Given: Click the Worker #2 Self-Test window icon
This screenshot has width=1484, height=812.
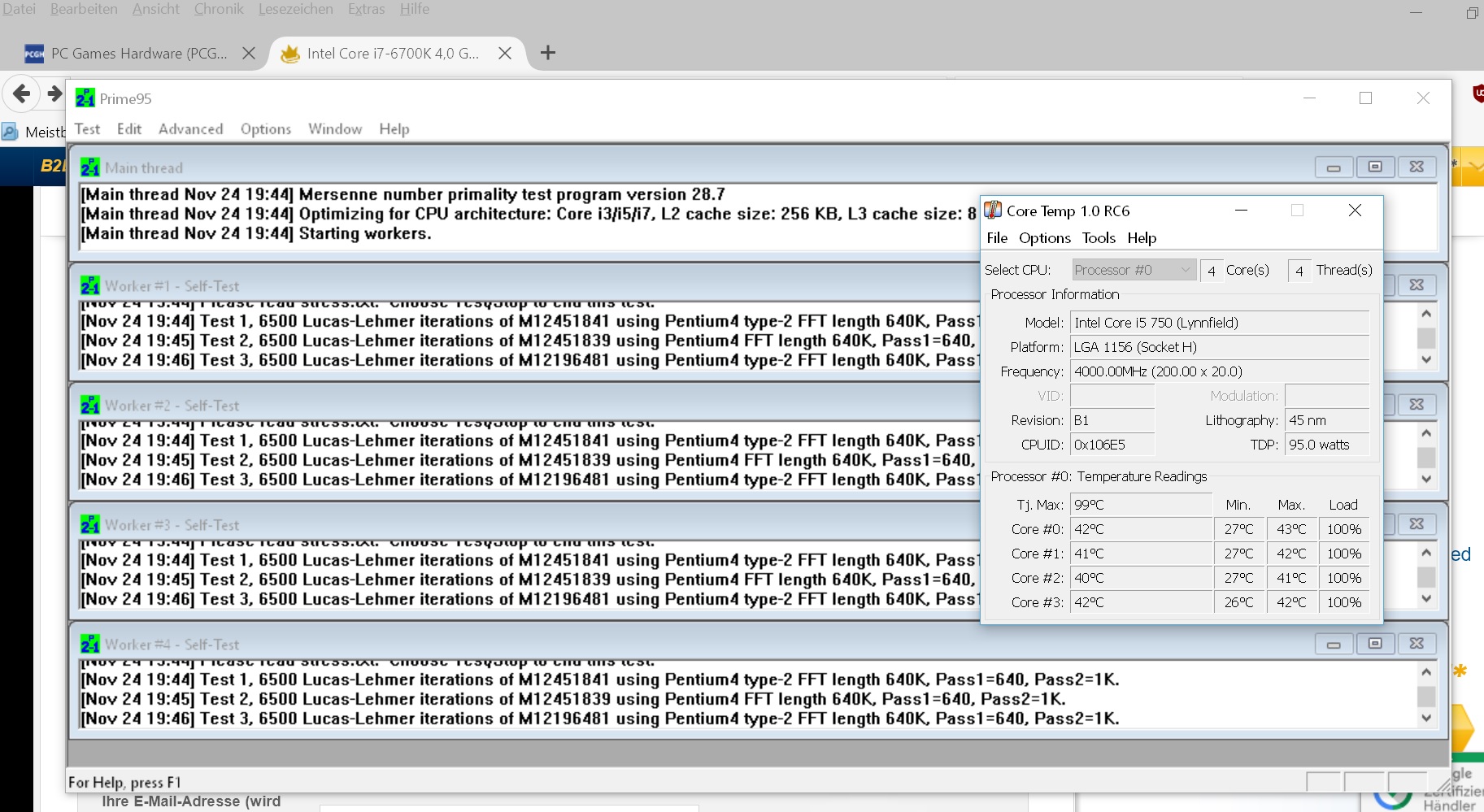Looking at the screenshot, I should click(x=89, y=406).
